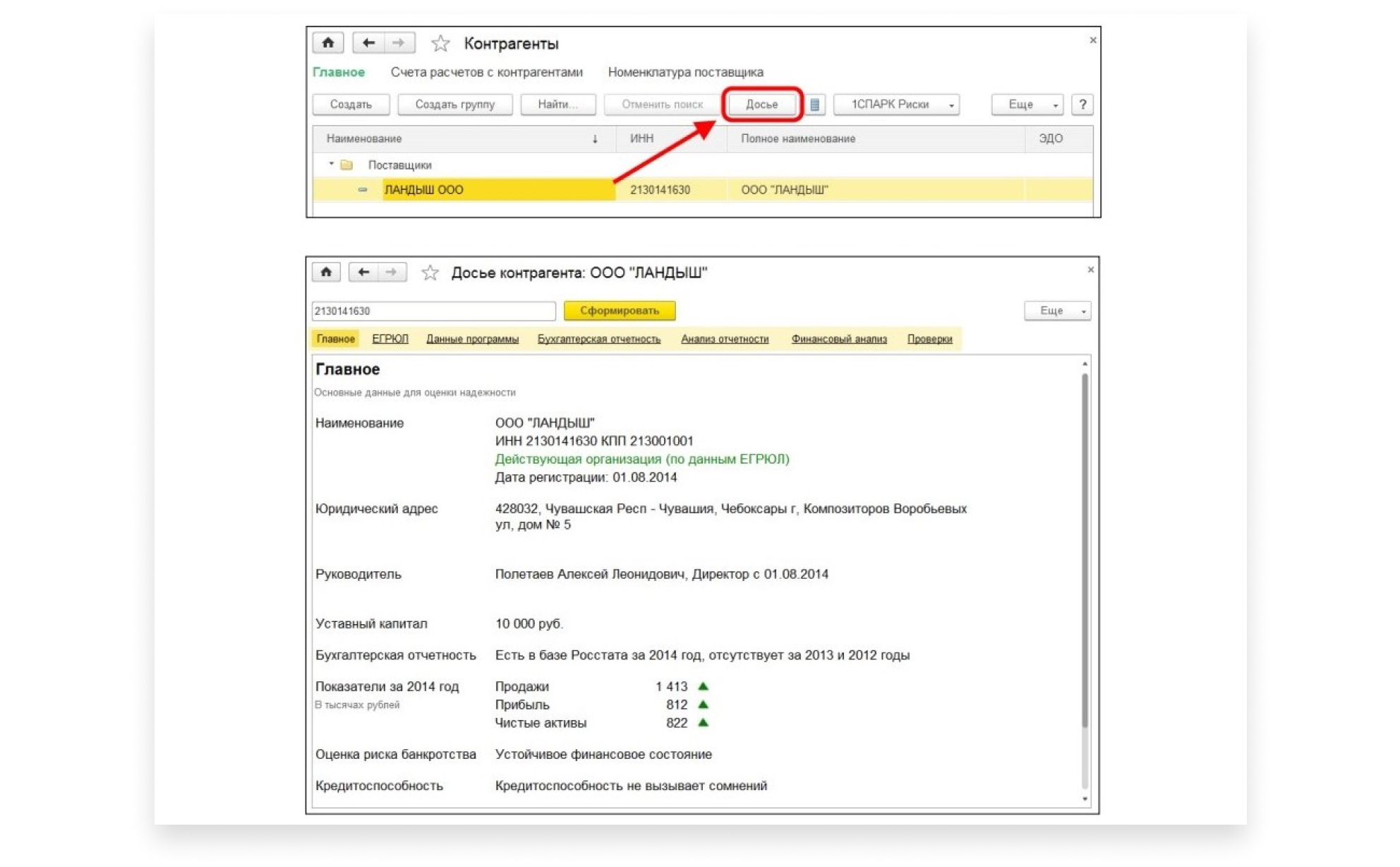This screenshot has width=1400, height=867.
Task: Go back using arrow in Досье window
Action: click(363, 273)
